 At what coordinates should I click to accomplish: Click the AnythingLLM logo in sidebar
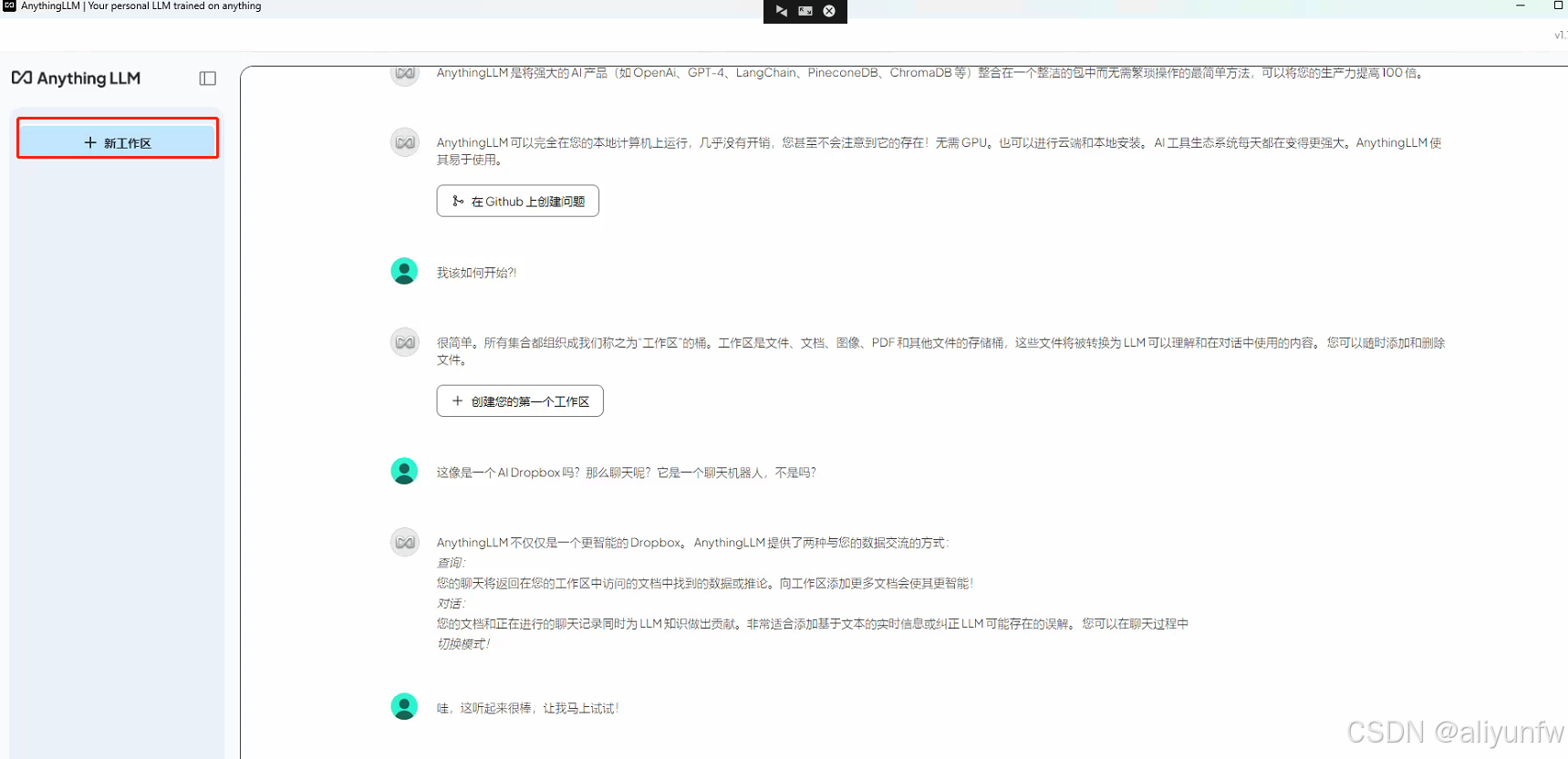76,78
